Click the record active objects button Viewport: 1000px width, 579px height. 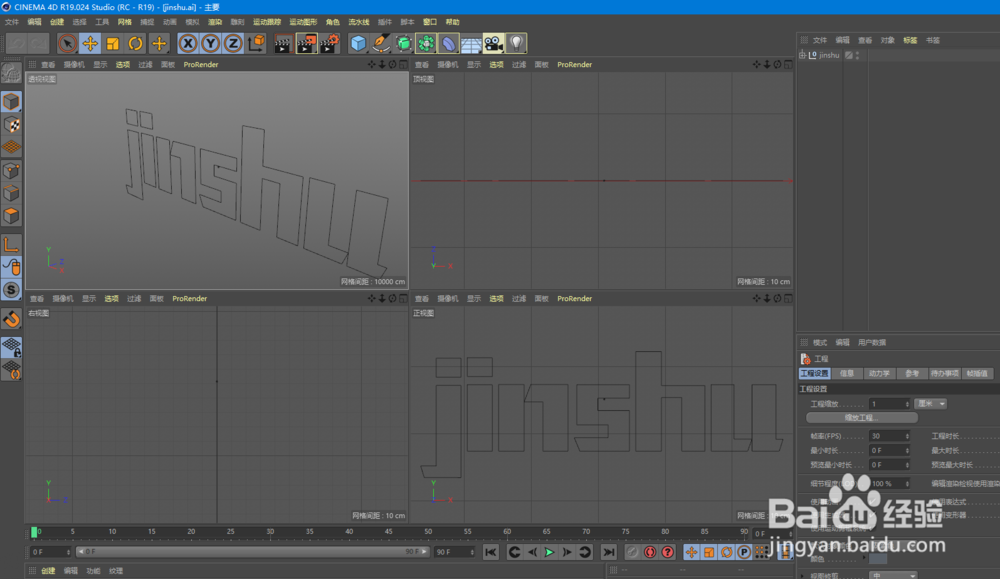632,552
